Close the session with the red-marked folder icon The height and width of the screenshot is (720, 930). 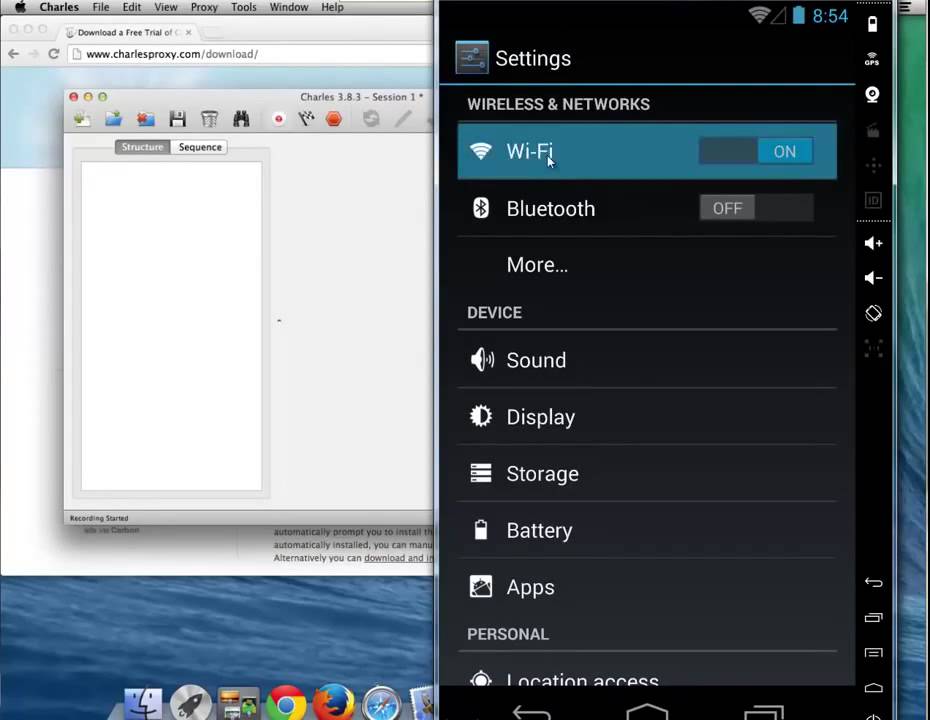[145, 119]
